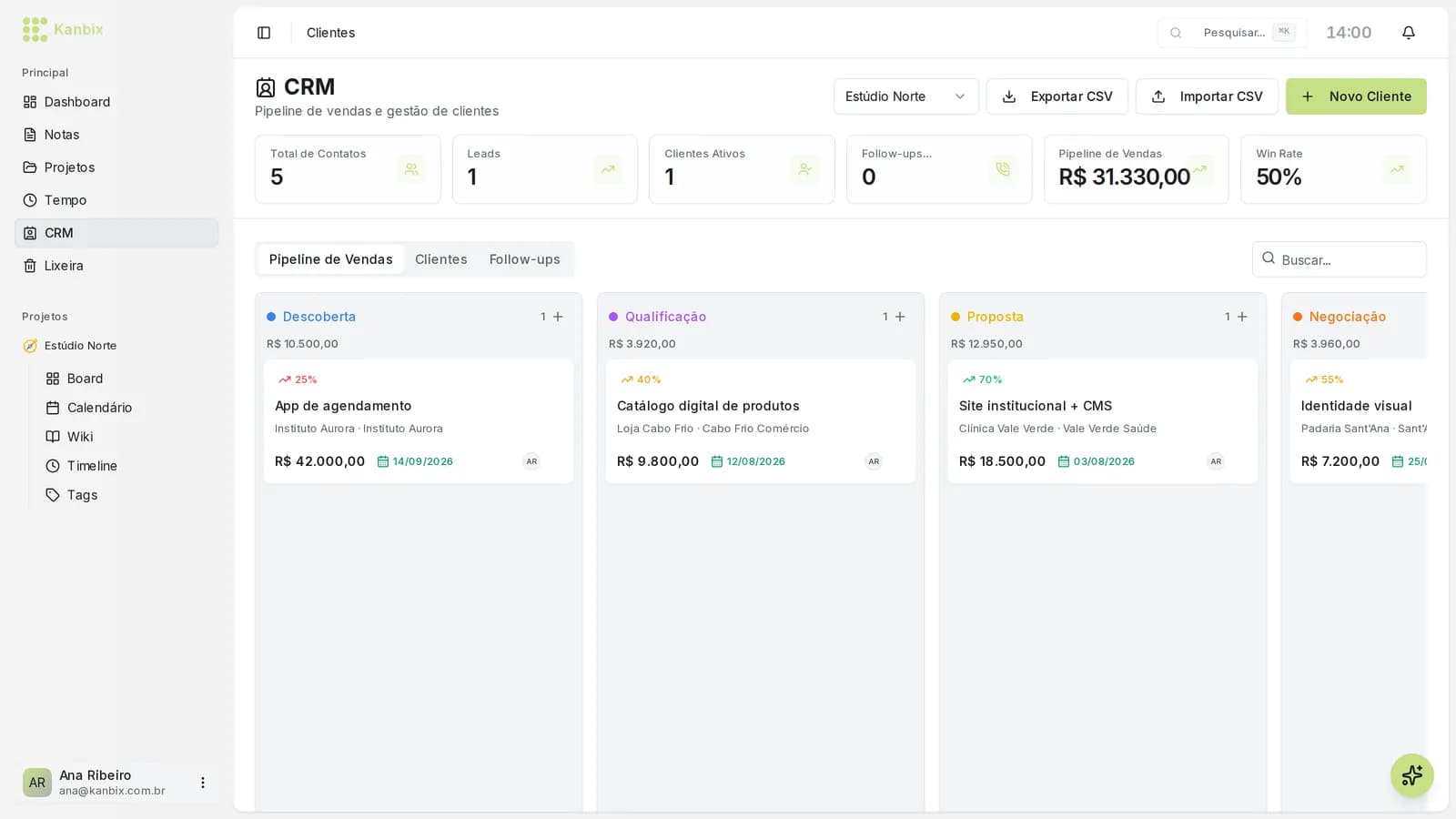Click the AR avatar on Site institucional card
The height and width of the screenshot is (819, 1456).
pos(1217,461)
